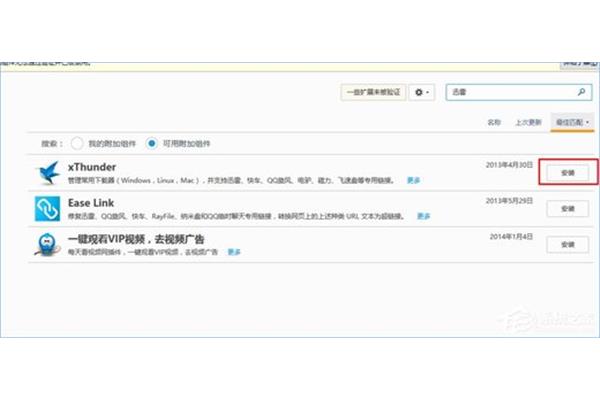Install the Ease Link add-on
The height and width of the screenshot is (400, 600).
click(x=568, y=209)
